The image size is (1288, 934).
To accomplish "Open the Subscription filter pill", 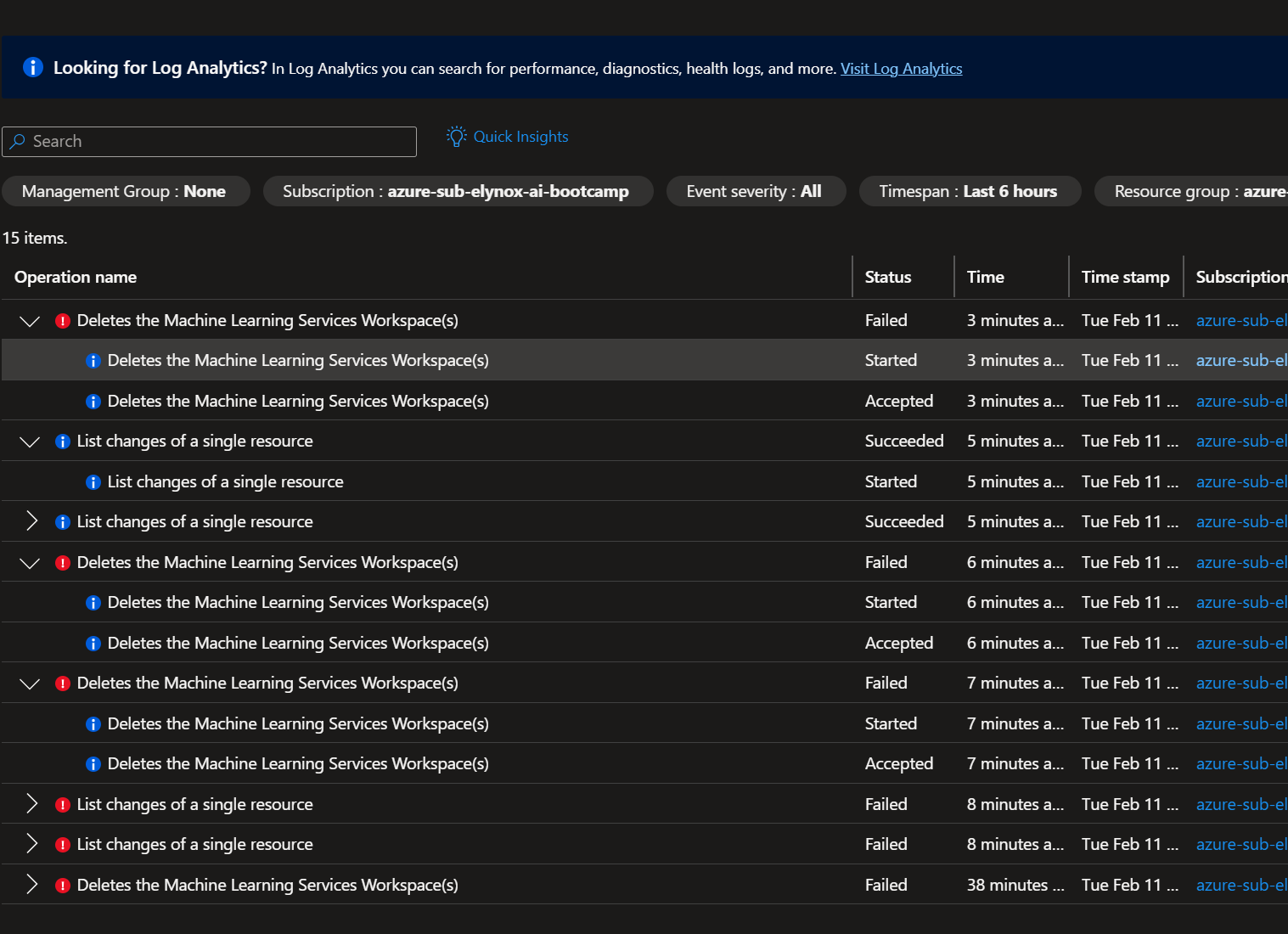I will click(x=457, y=191).
